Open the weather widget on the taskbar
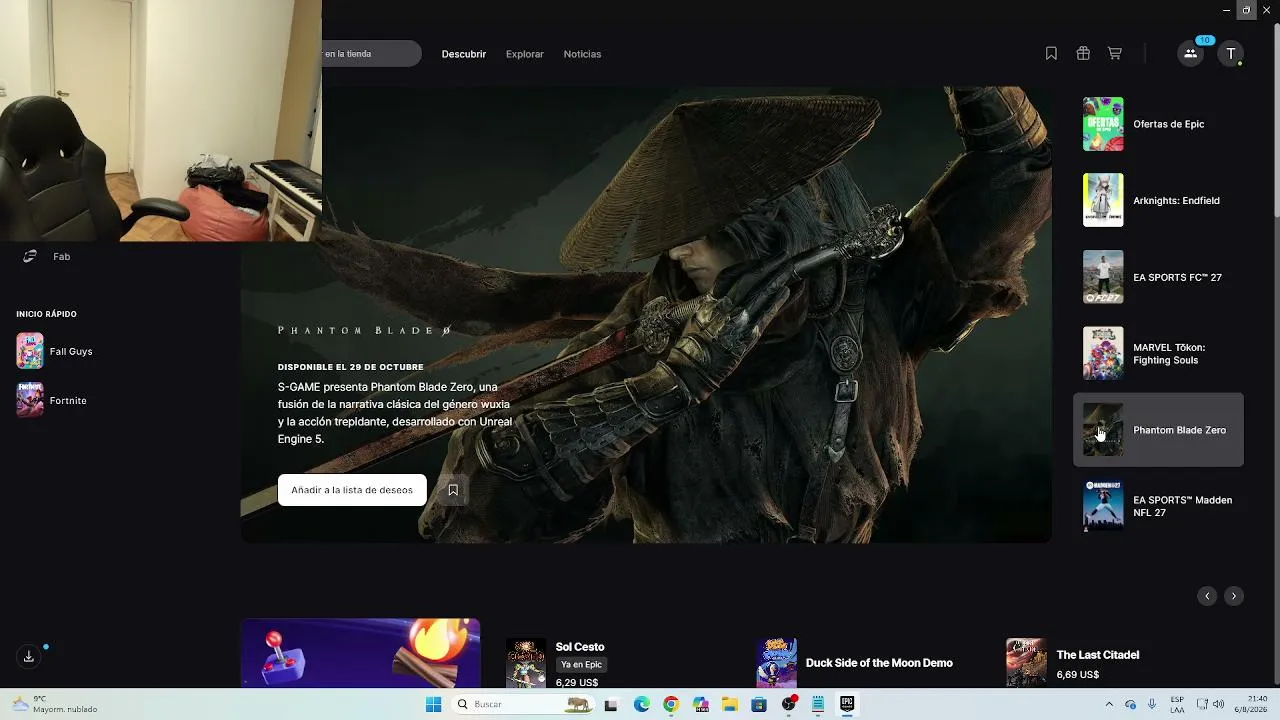The image size is (1280, 720). pos(55,704)
